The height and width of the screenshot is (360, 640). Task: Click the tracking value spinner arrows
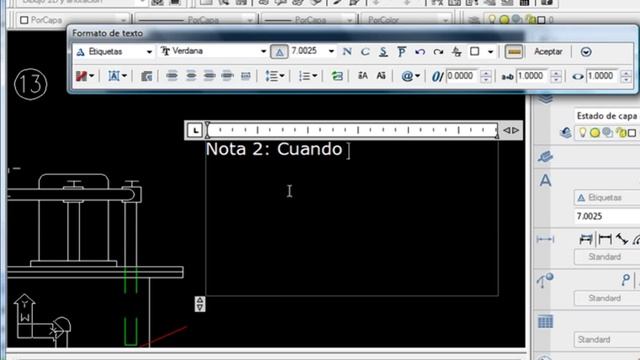(x=556, y=76)
